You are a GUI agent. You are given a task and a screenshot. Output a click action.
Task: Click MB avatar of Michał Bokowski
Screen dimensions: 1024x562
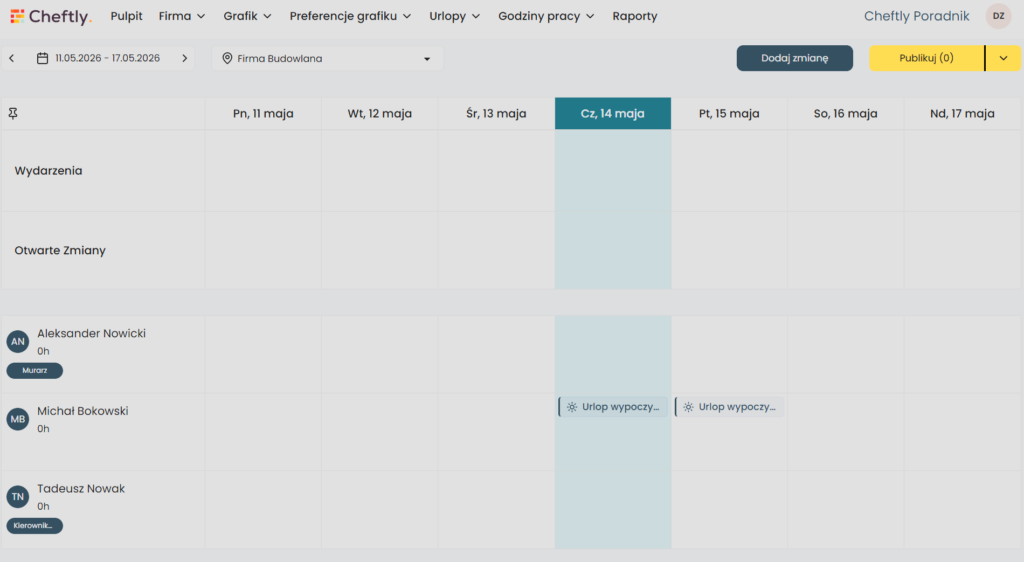point(18,419)
